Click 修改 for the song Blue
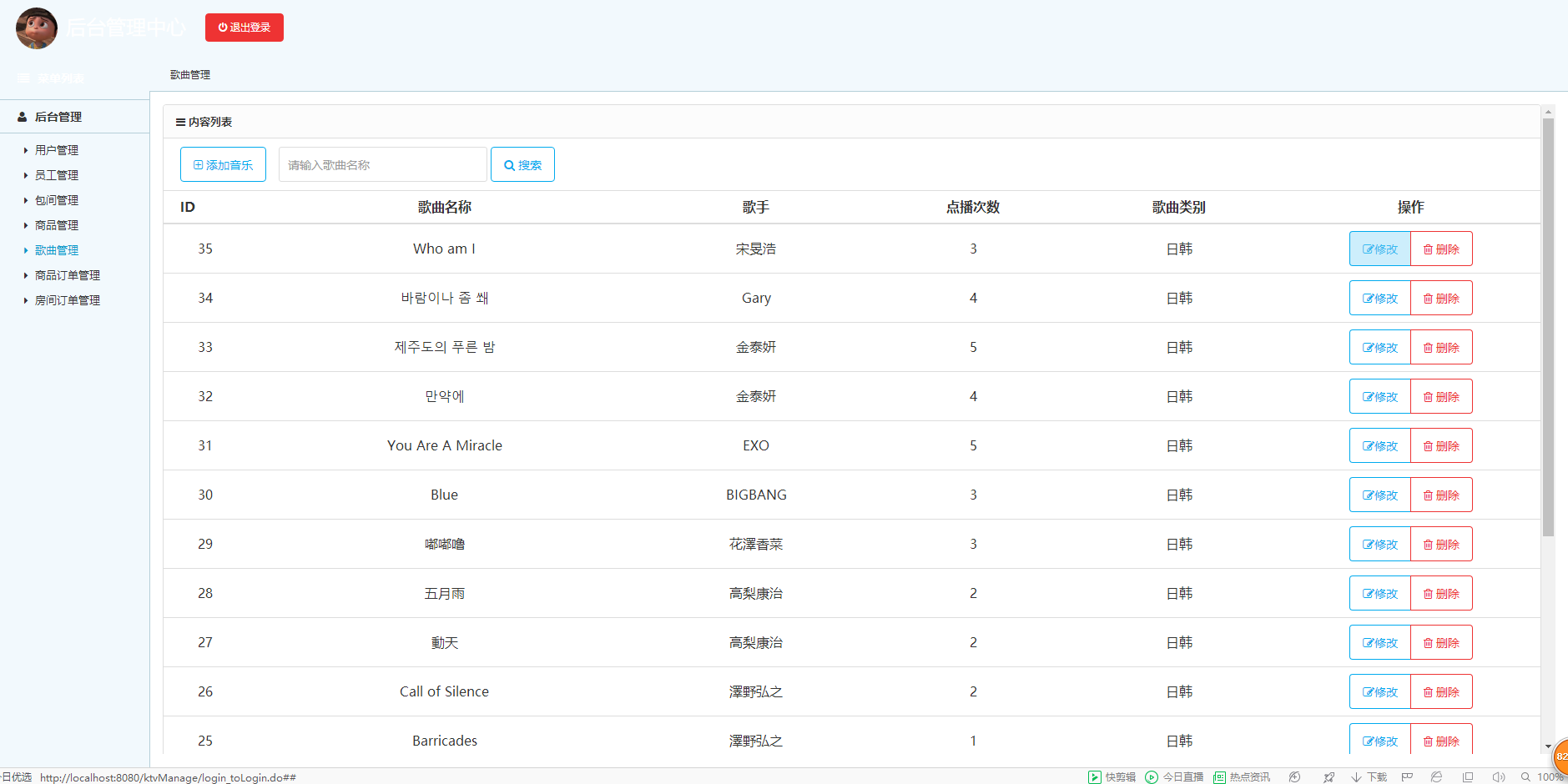This screenshot has width=1568, height=784. tap(1380, 495)
